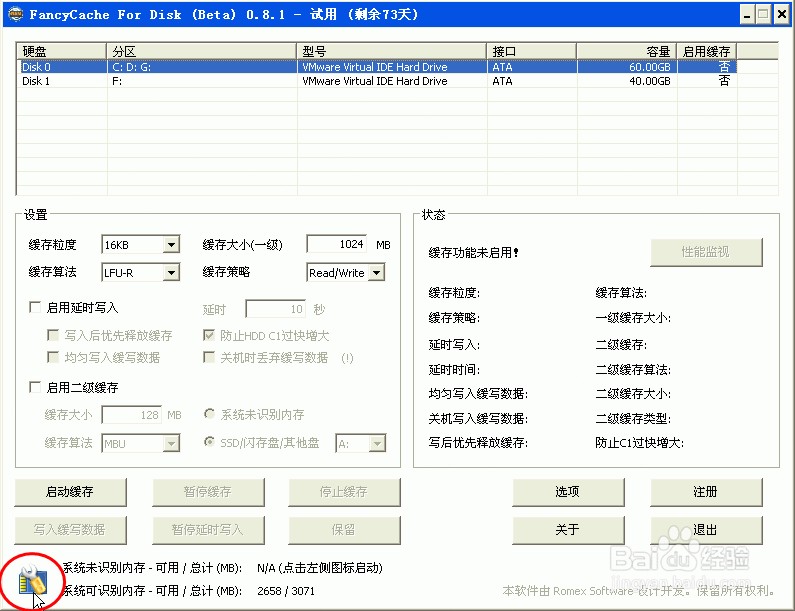The image size is (795, 611).
Task: Minimize the FancyCache window
Action: 747,15
